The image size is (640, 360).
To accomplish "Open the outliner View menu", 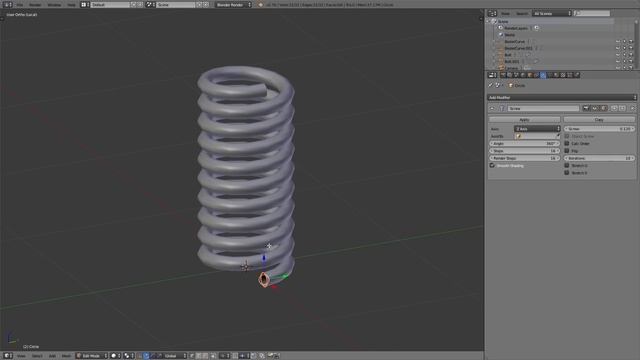I will (505, 13).
